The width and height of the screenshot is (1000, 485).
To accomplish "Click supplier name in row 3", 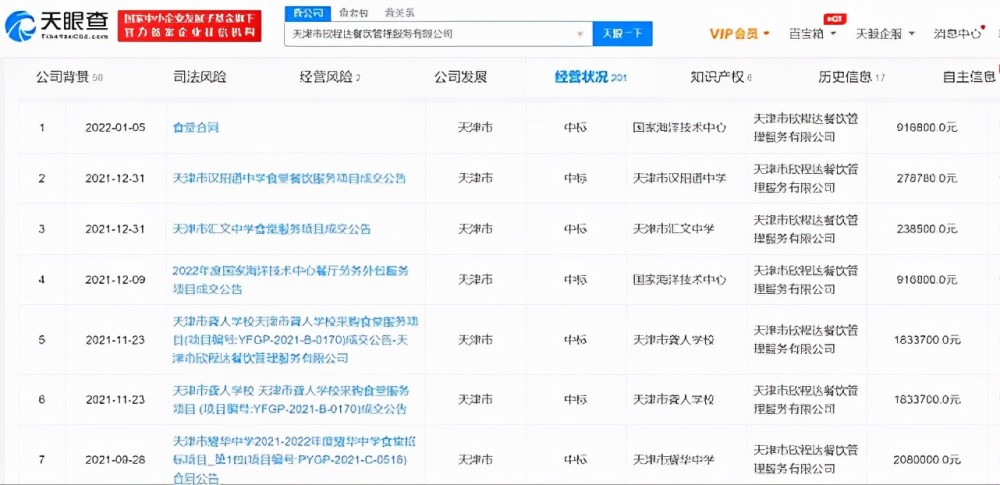I will (806, 228).
